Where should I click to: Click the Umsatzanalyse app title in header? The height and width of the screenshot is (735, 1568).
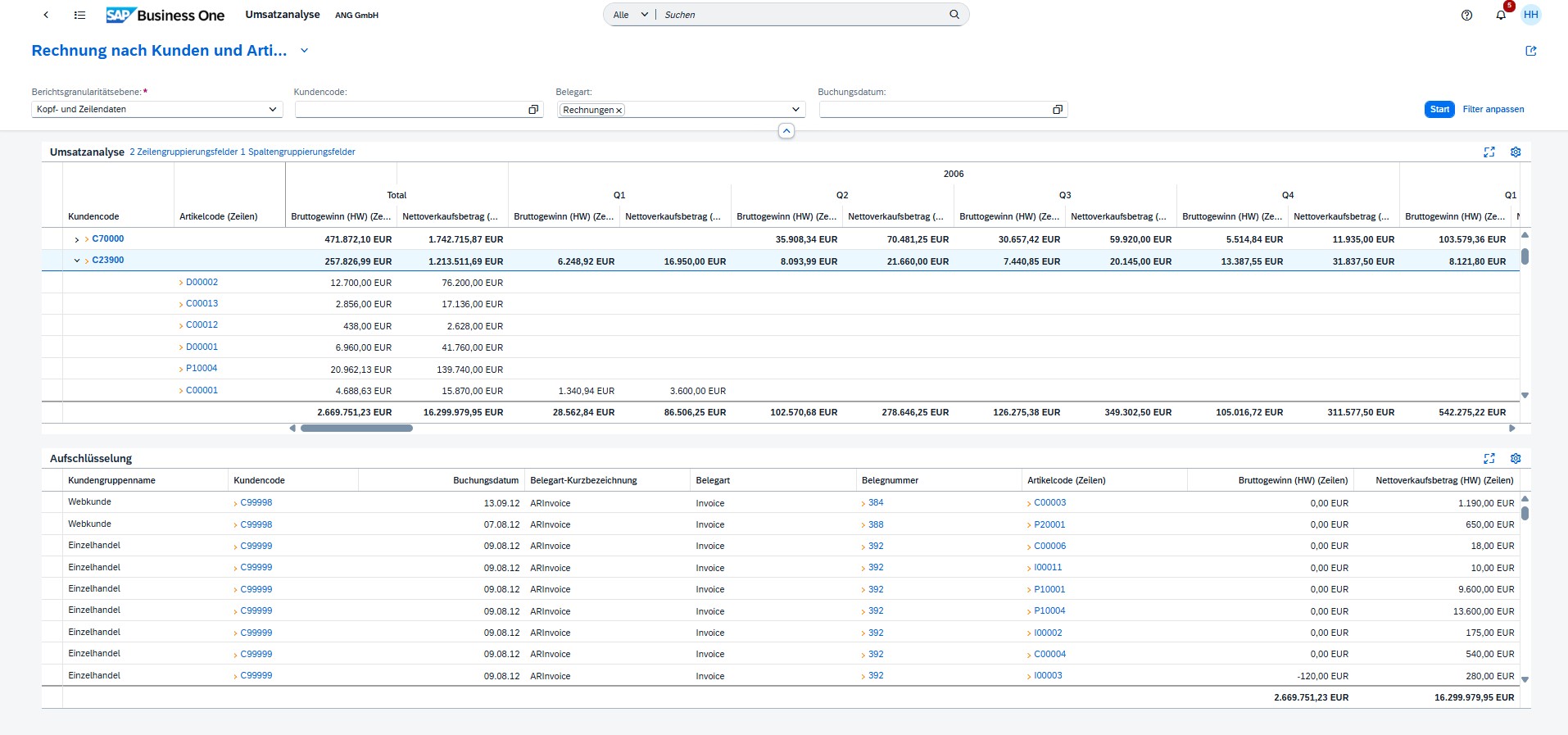point(283,15)
